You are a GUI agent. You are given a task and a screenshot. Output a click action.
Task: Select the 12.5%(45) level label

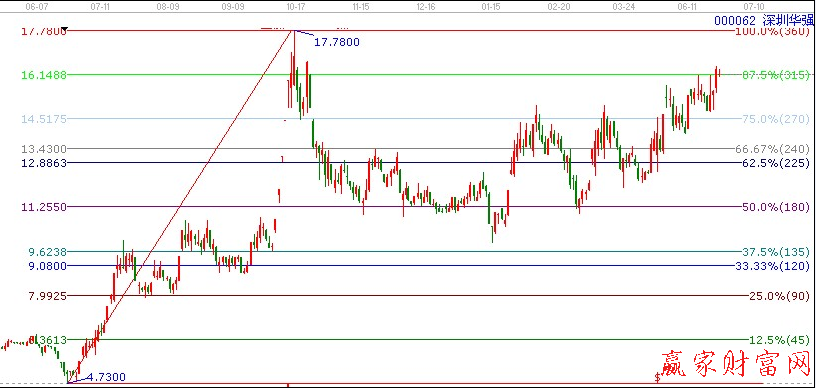pos(779,340)
